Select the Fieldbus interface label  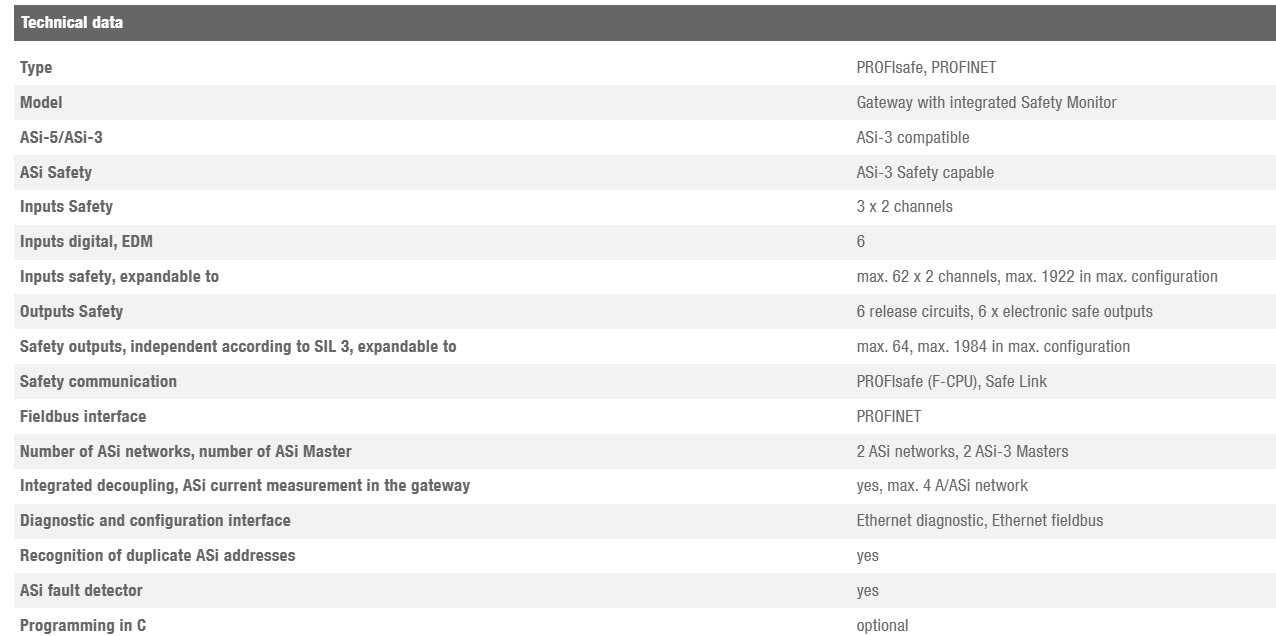point(83,417)
